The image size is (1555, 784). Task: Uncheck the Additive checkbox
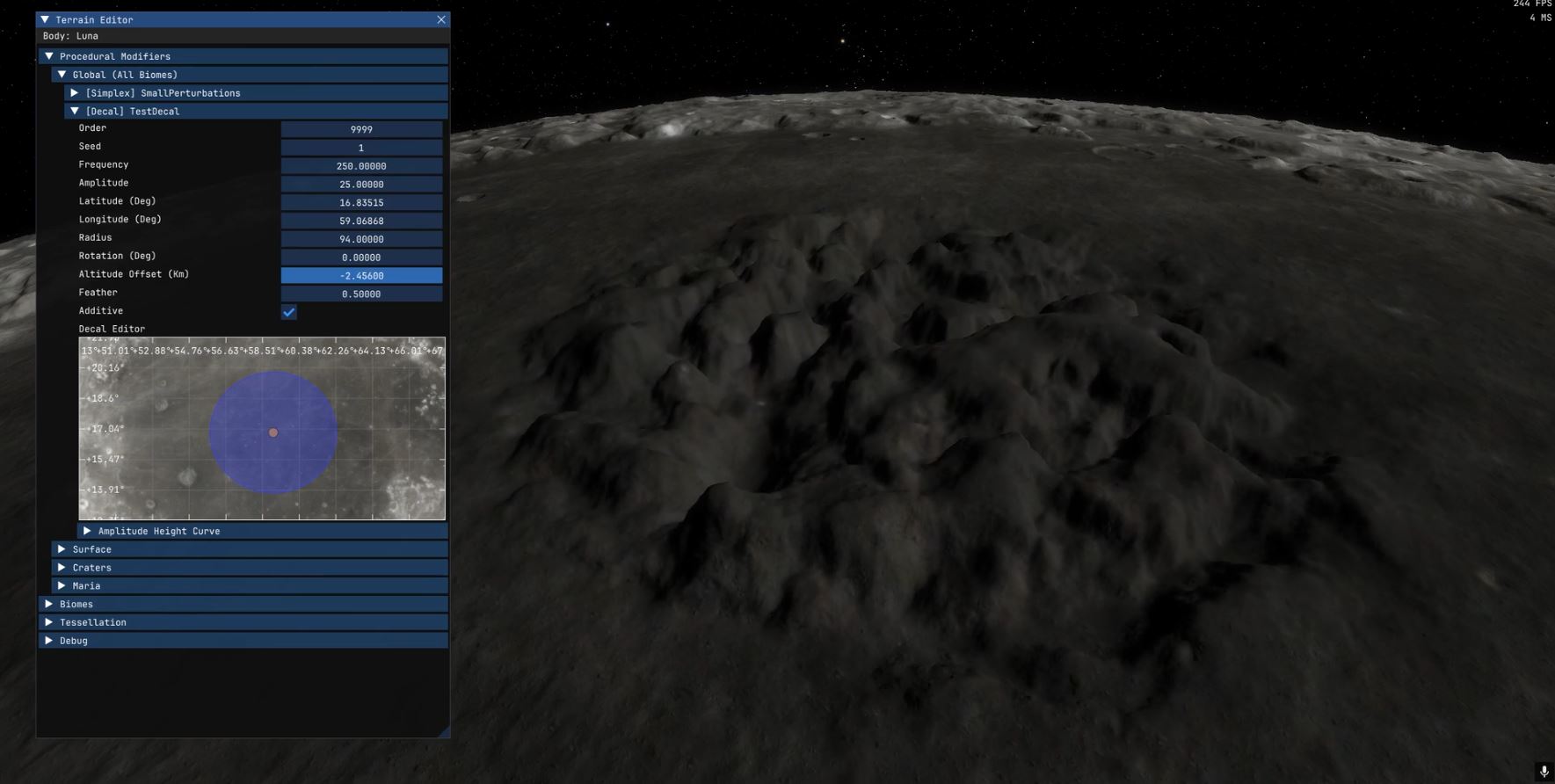coord(288,312)
